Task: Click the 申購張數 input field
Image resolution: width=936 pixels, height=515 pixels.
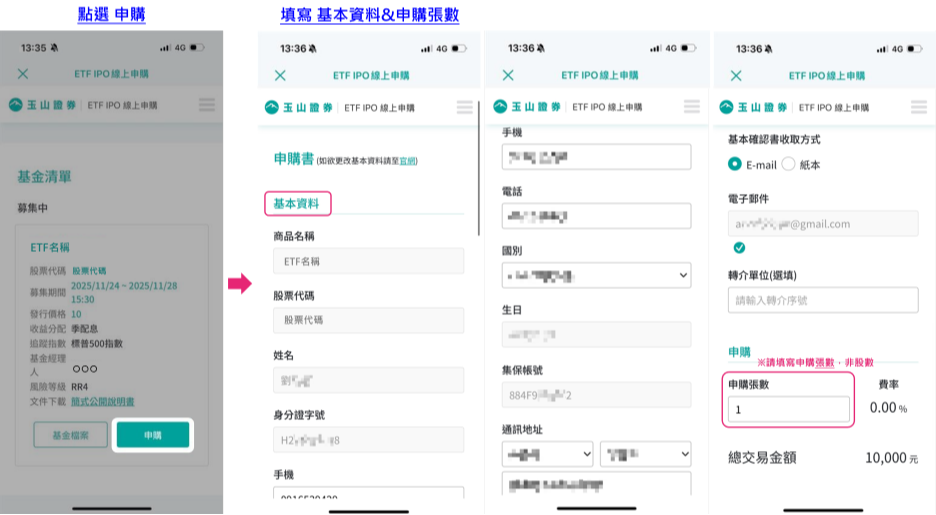Action: (x=789, y=409)
